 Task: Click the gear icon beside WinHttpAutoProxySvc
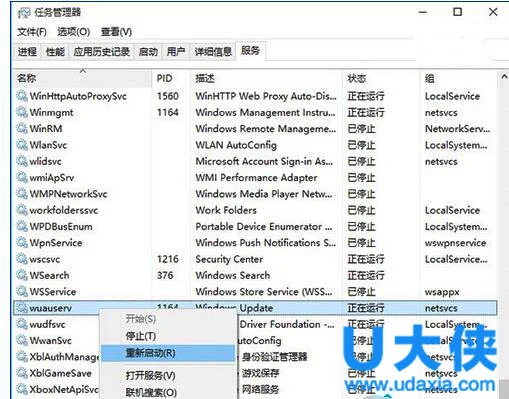(22, 96)
